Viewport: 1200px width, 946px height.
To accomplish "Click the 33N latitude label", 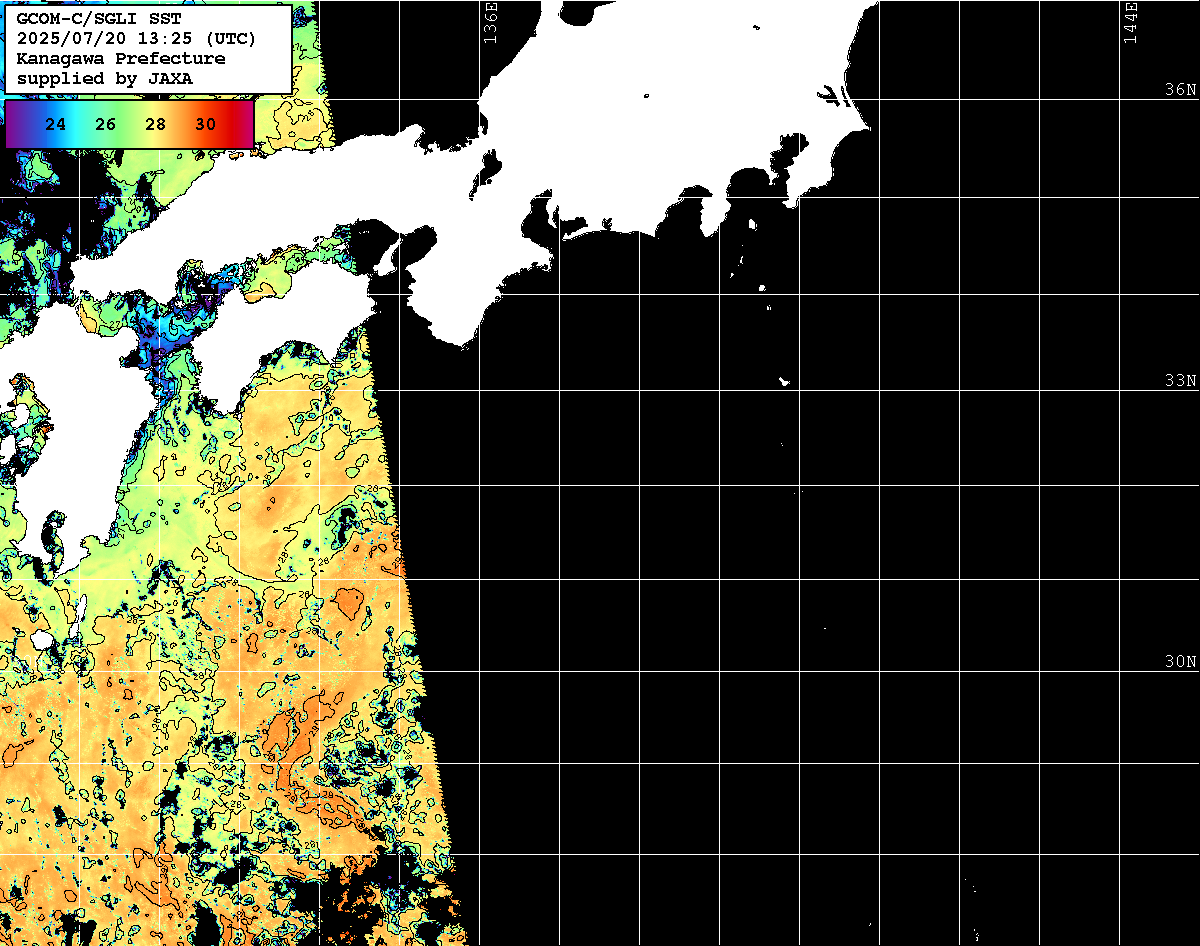I will click(x=1180, y=380).
